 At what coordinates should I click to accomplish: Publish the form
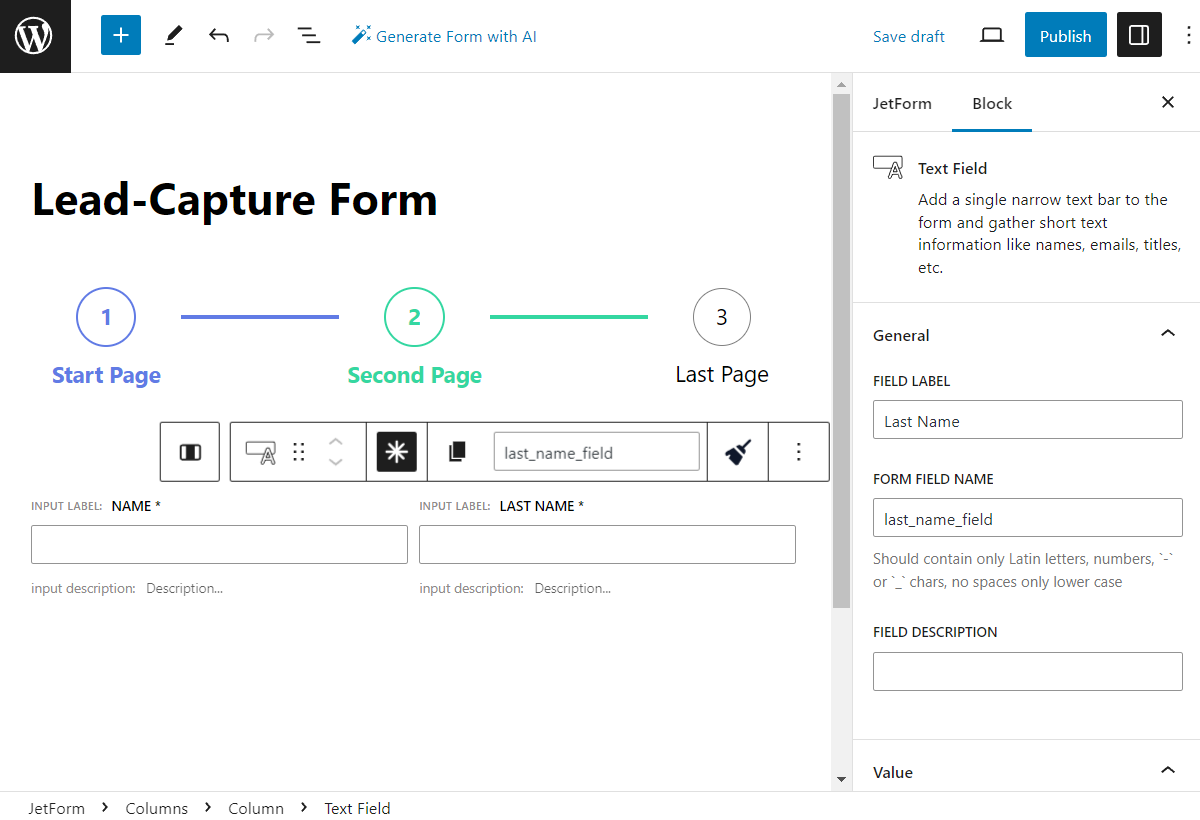(x=1065, y=35)
